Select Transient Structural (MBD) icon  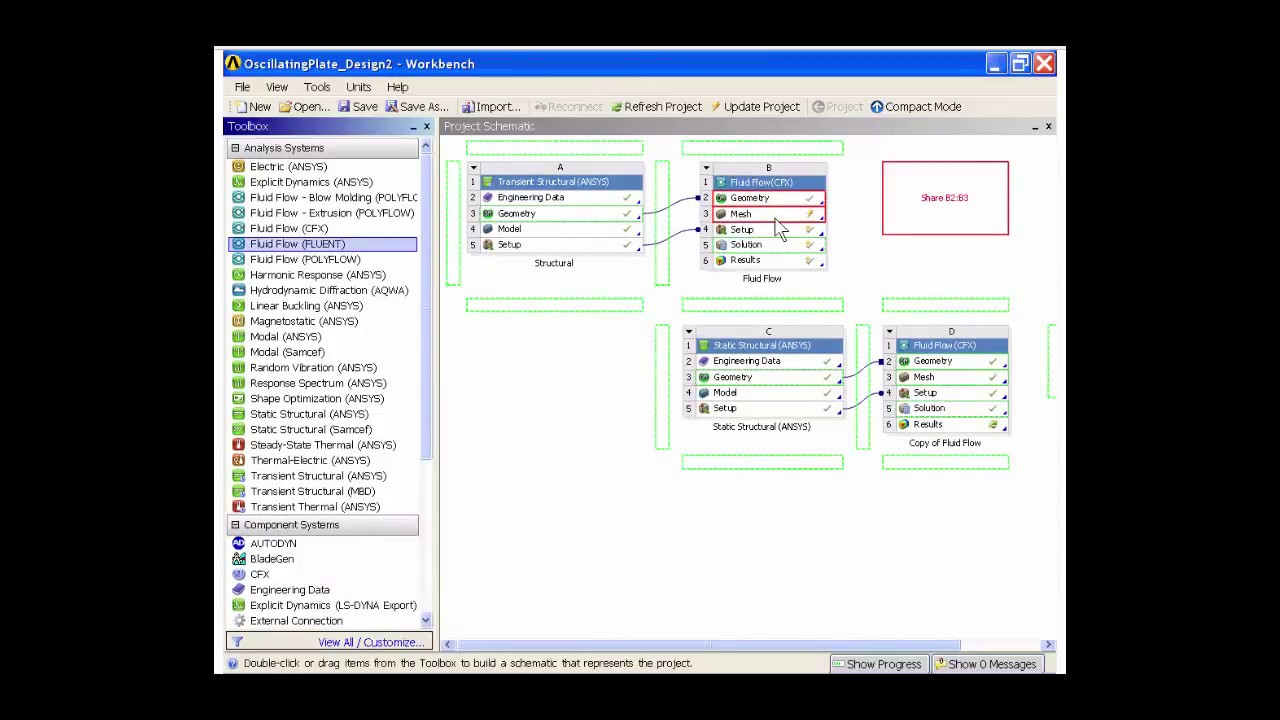pyautogui.click(x=238, y=492)
